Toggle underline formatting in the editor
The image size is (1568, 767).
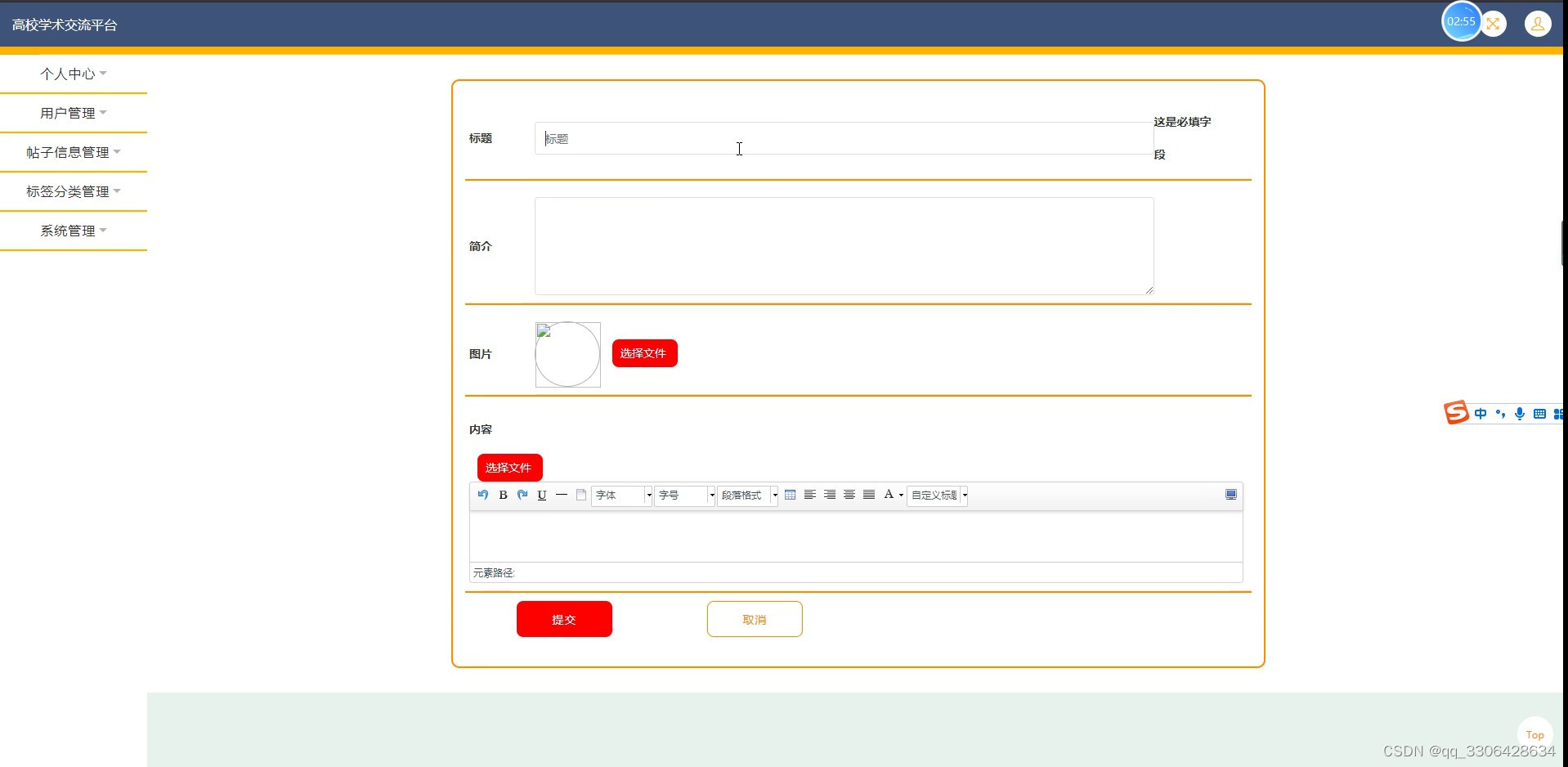click(542, 495)
